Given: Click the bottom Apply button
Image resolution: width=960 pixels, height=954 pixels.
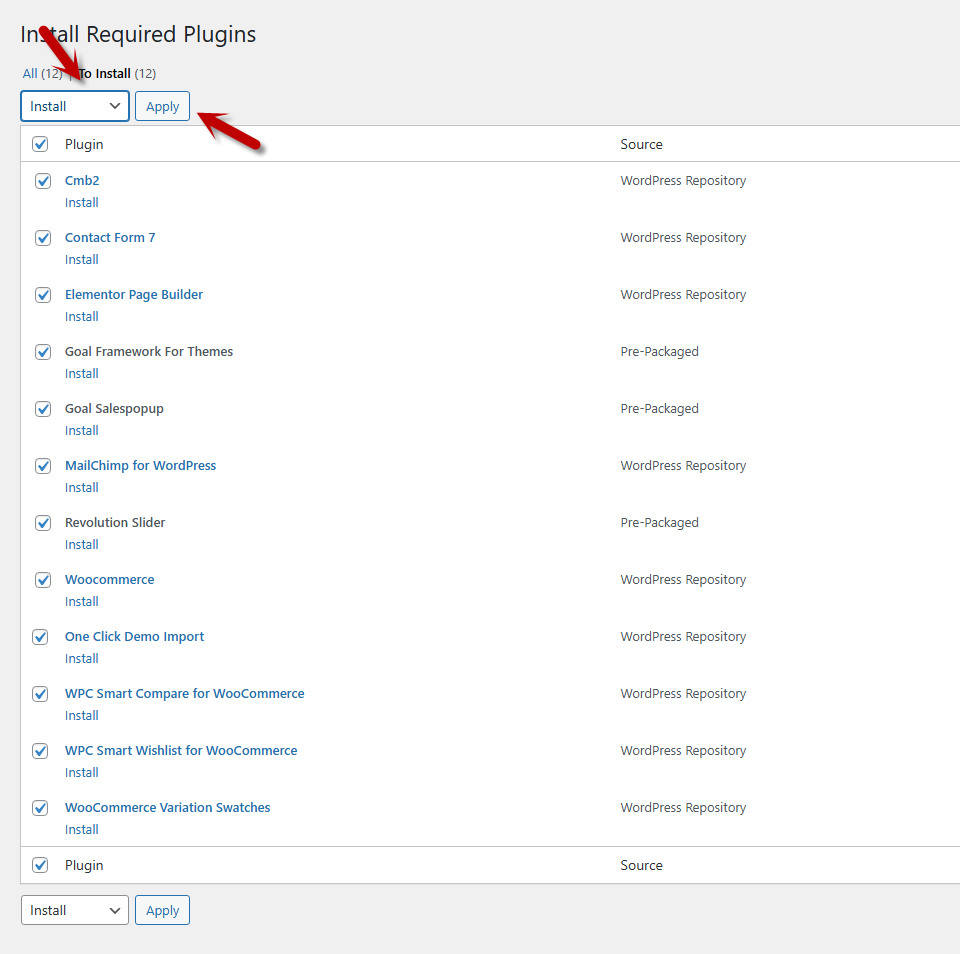Looking at the screenshot, I should 162,910.
